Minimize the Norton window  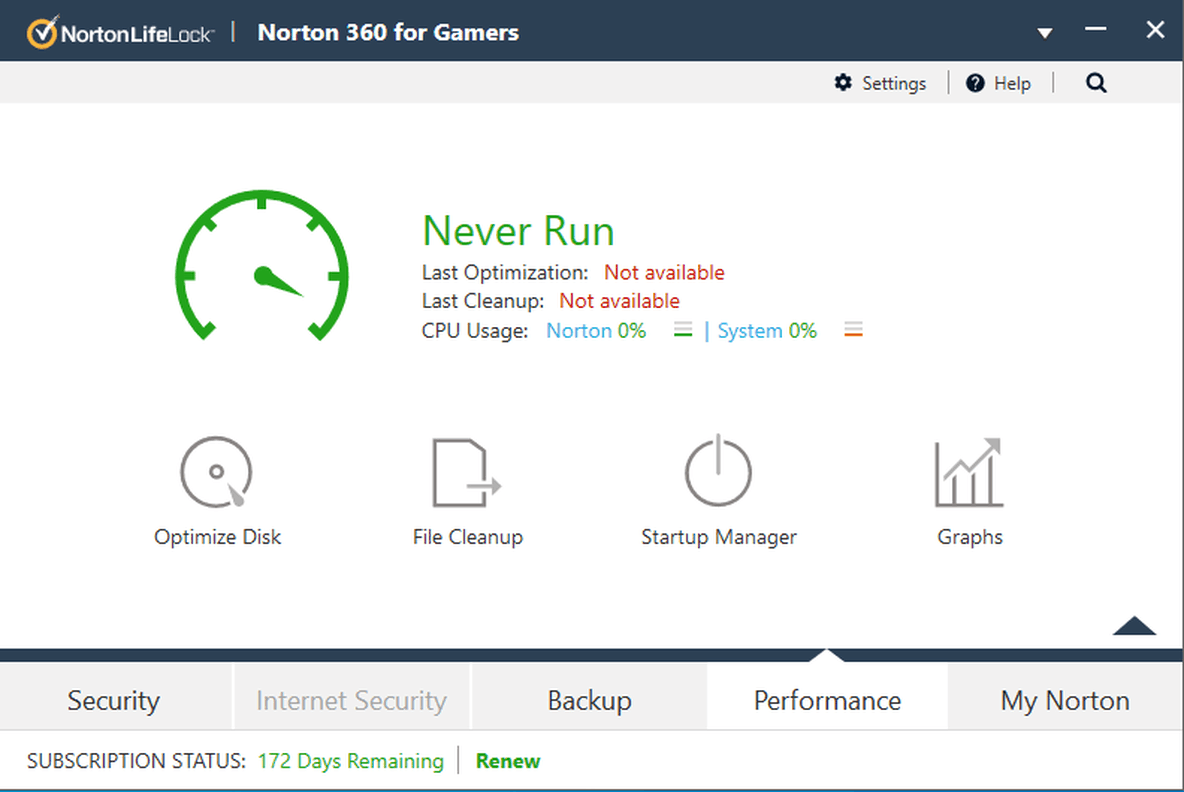(x=1096, y=29)
